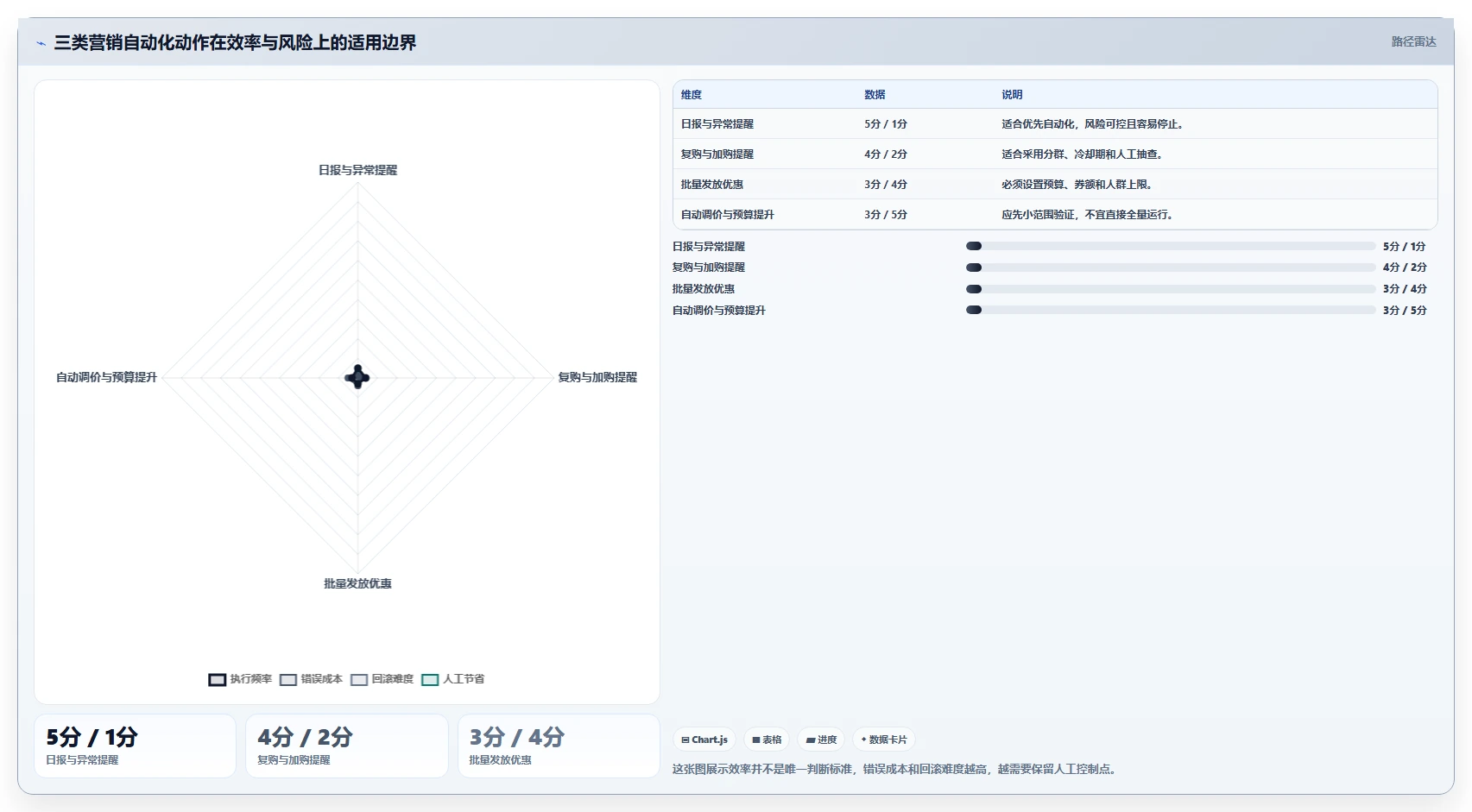Select the 日报与异常提醒 table row name
The height and width of the screenshot is (812, 1472).
click(717, 124)
